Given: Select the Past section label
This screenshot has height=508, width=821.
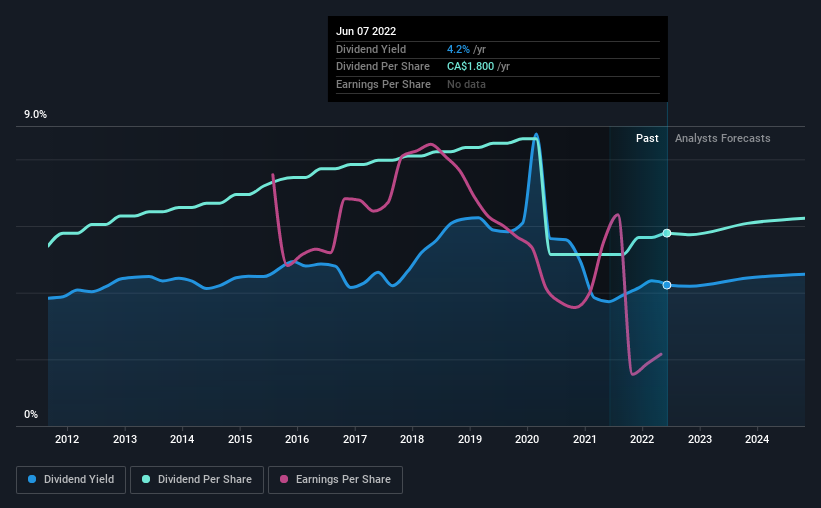Looking at the screenshot, I should (647, 138).
